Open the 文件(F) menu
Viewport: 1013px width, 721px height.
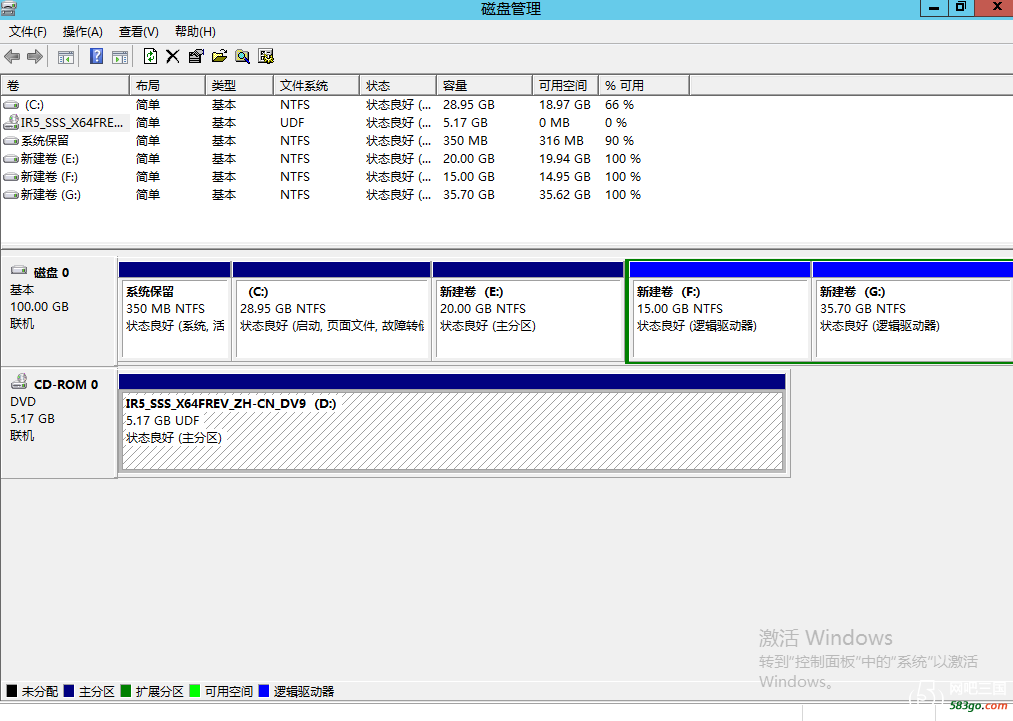[x=28, y=32]
